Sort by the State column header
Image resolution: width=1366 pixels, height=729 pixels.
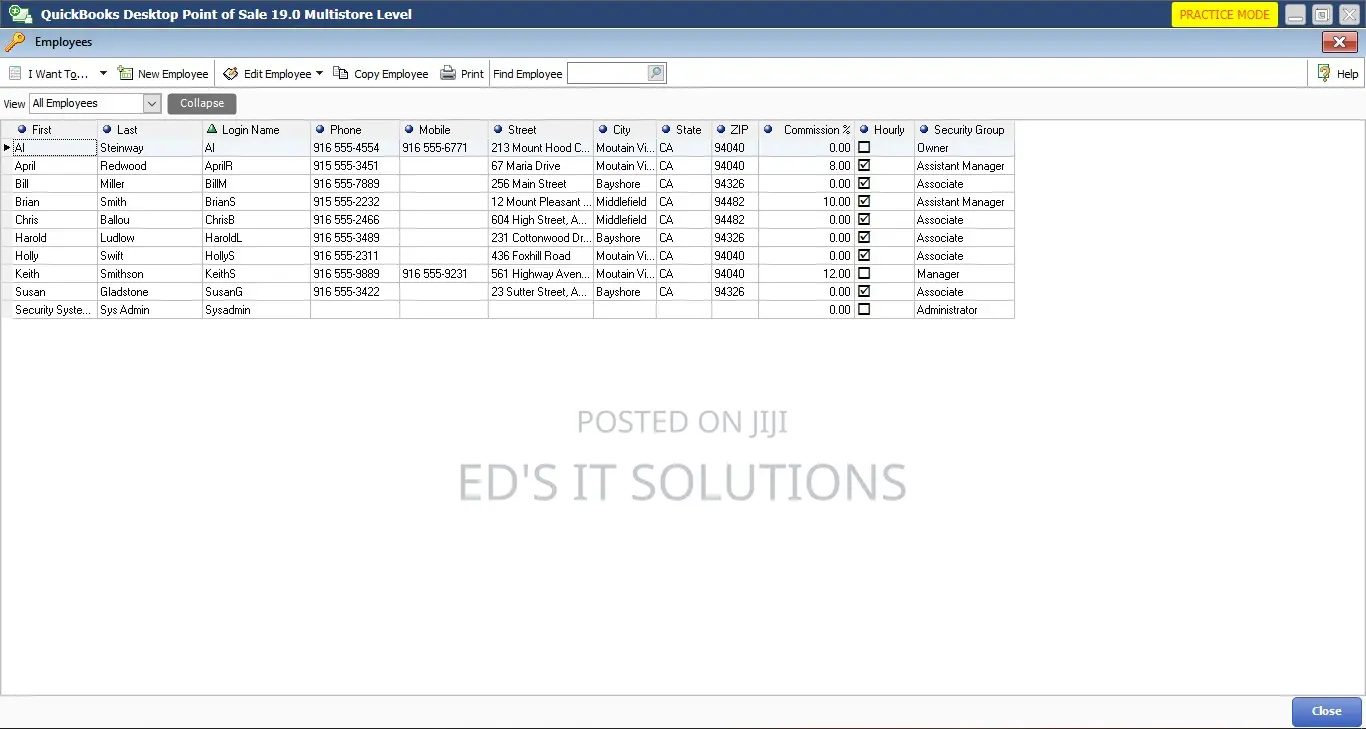684,130
